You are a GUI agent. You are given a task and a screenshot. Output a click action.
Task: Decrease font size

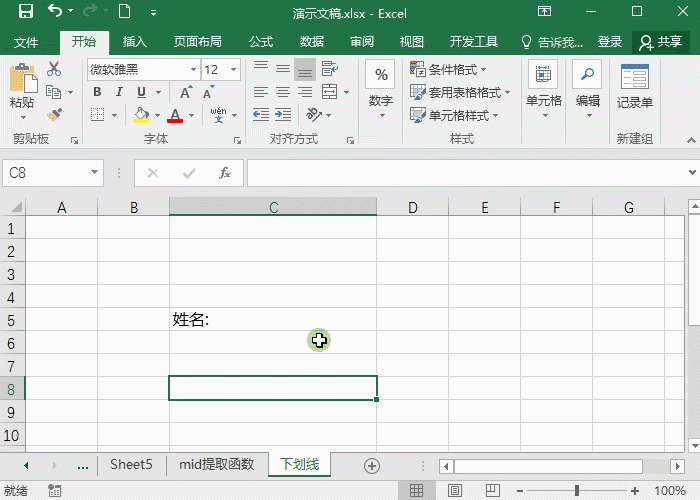coord(208,92)
